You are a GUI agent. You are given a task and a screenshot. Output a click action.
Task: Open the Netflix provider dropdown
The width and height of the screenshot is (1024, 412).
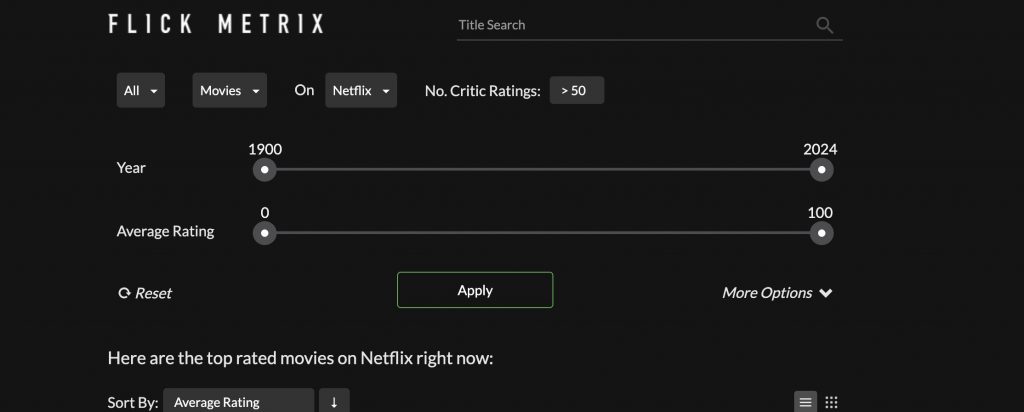[361, 90]
